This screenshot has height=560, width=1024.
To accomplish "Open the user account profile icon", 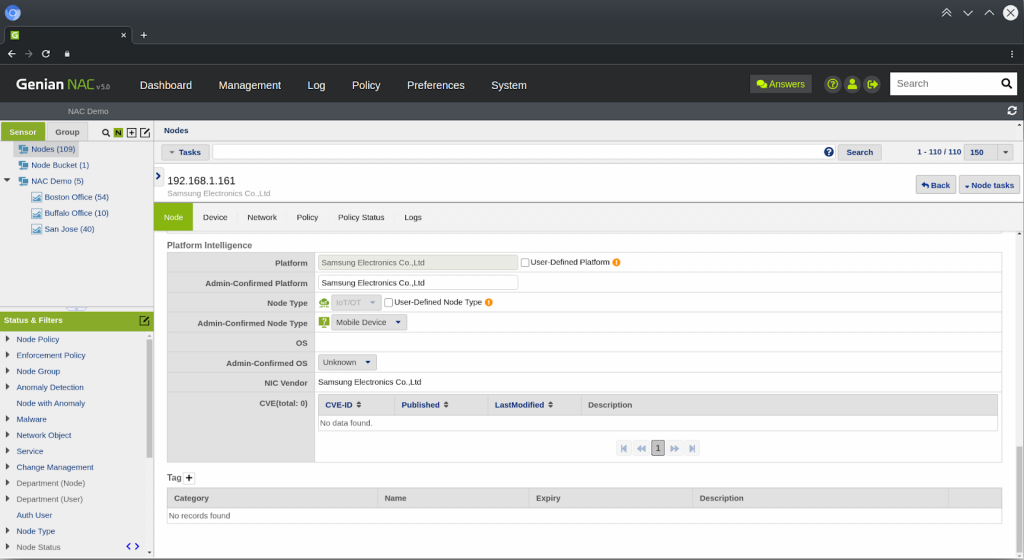I will coord(852,85).
